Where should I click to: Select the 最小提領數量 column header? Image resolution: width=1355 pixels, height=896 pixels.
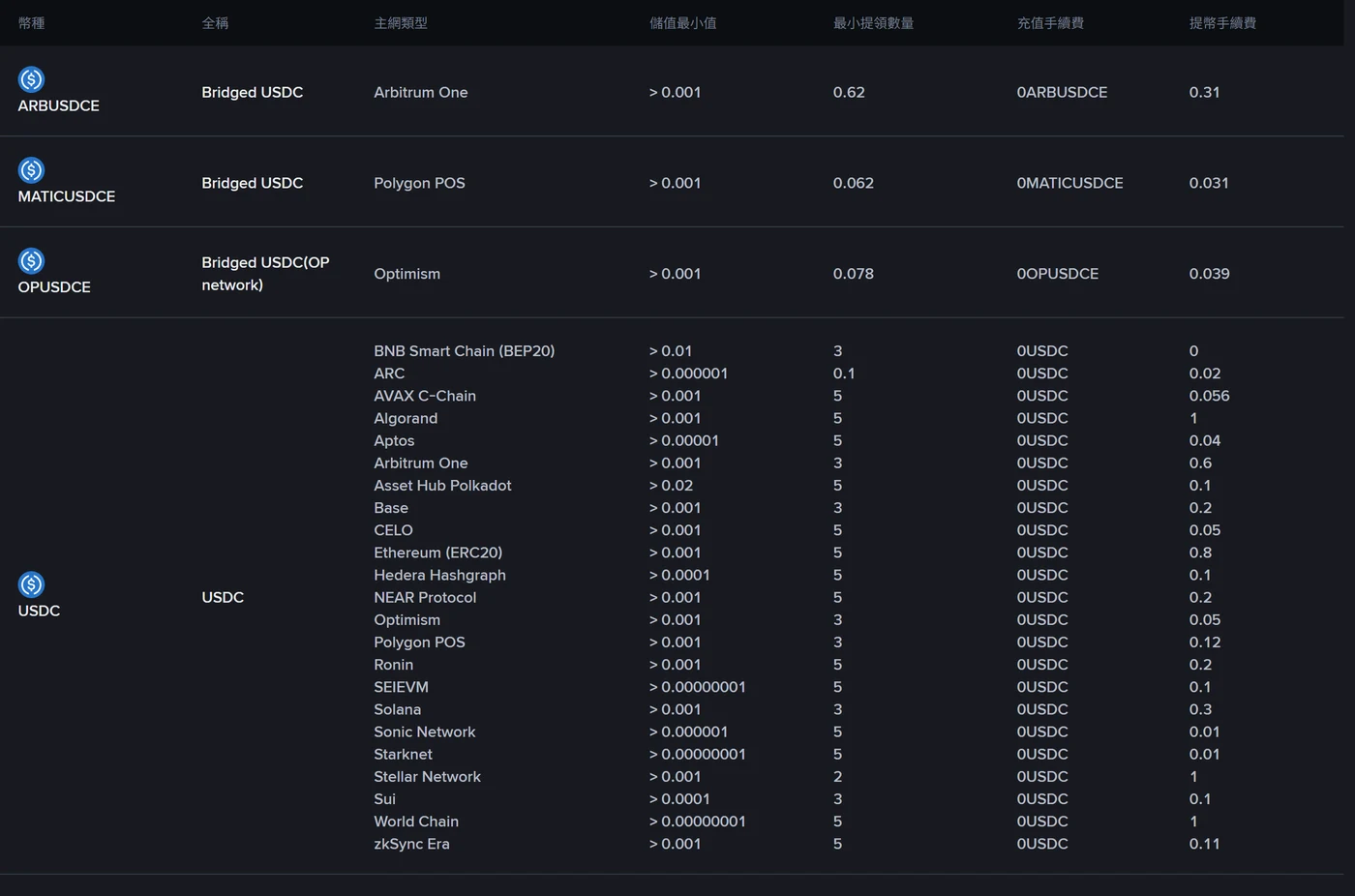(873, 23)
